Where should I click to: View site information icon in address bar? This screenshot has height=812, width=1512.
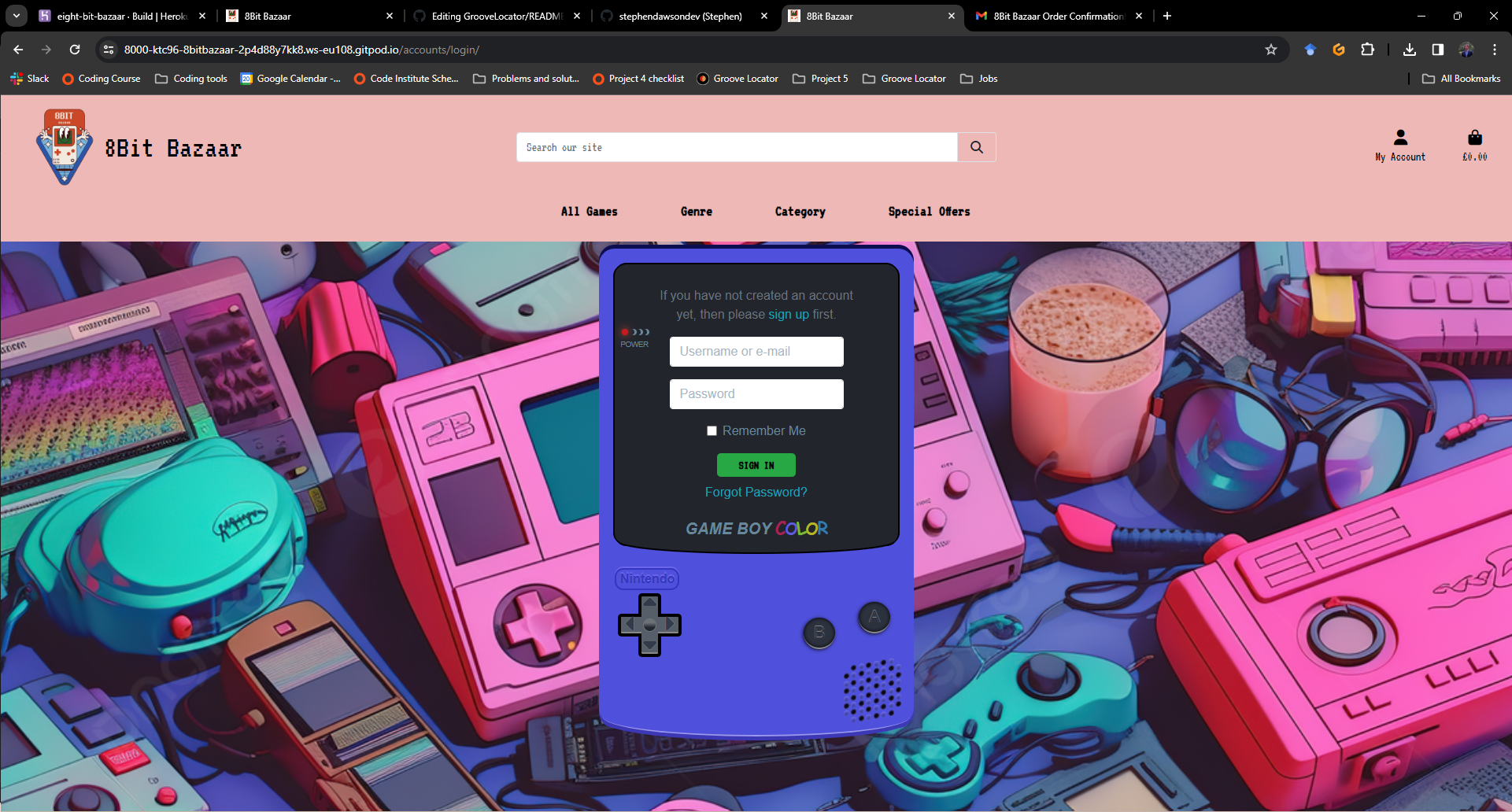(109, 50)
